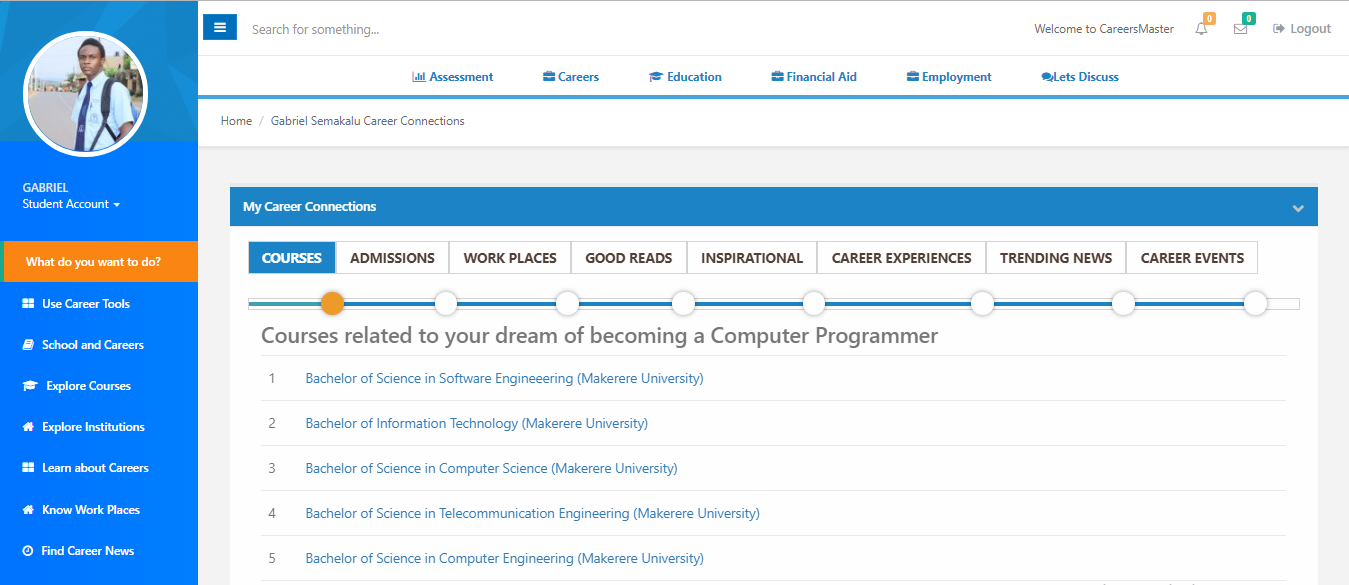Open the Employment menu

point(949,77)
